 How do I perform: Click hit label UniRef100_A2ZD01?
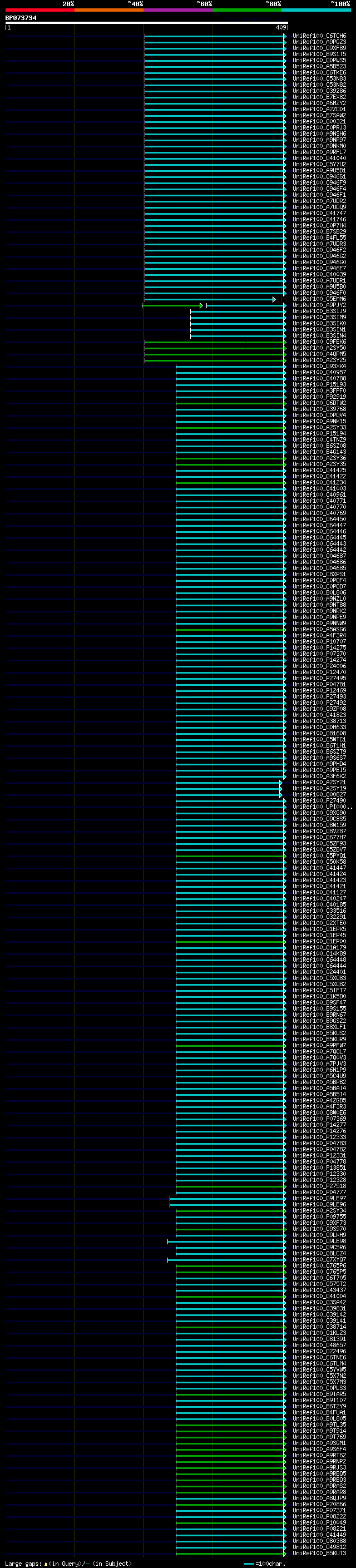319,110
